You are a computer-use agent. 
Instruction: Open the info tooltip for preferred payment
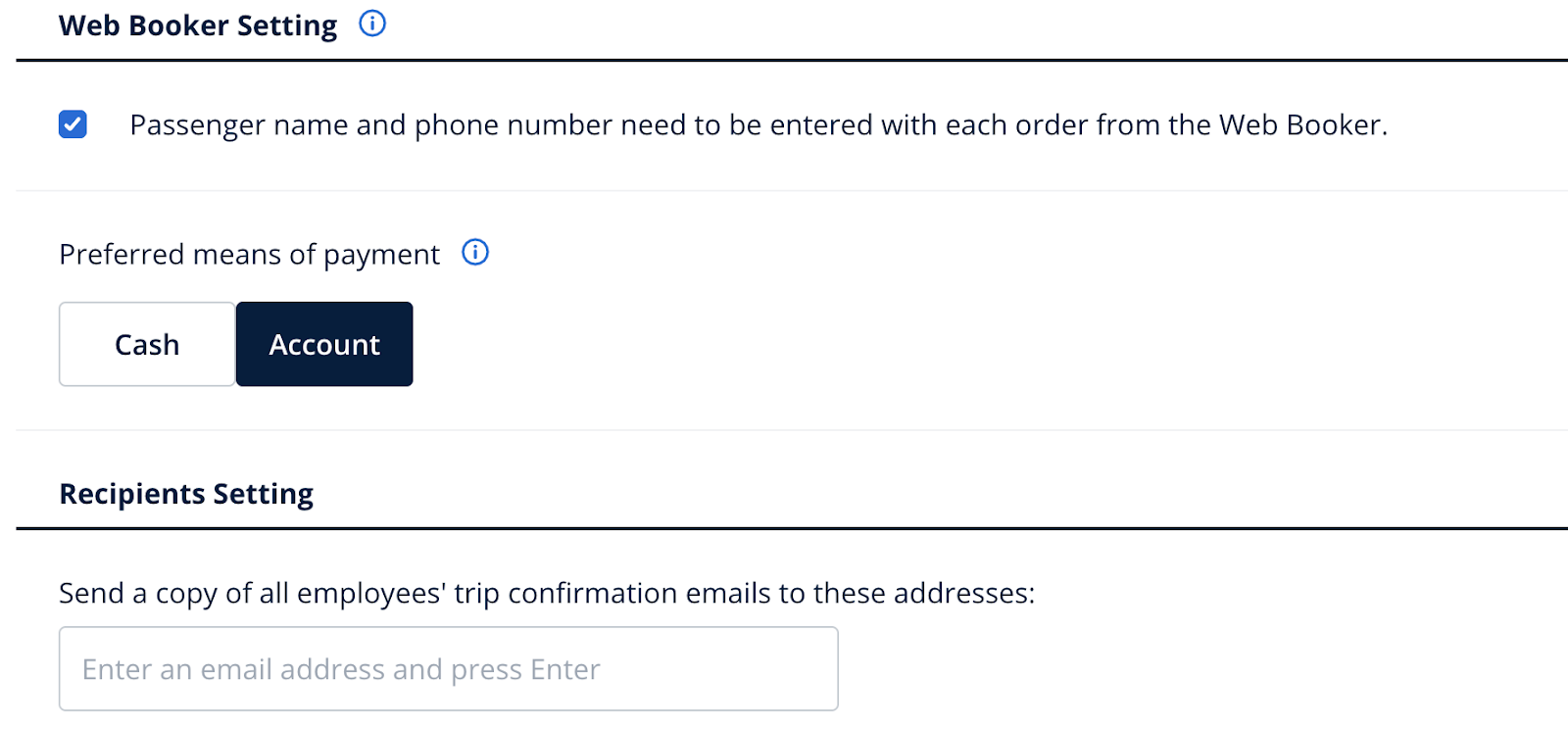[475, 253]
